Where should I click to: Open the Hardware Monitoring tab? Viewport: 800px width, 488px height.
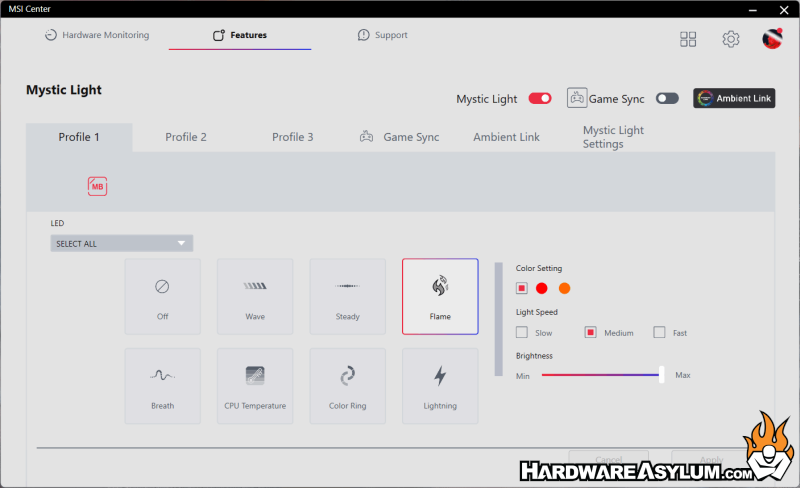click(97, 35)
